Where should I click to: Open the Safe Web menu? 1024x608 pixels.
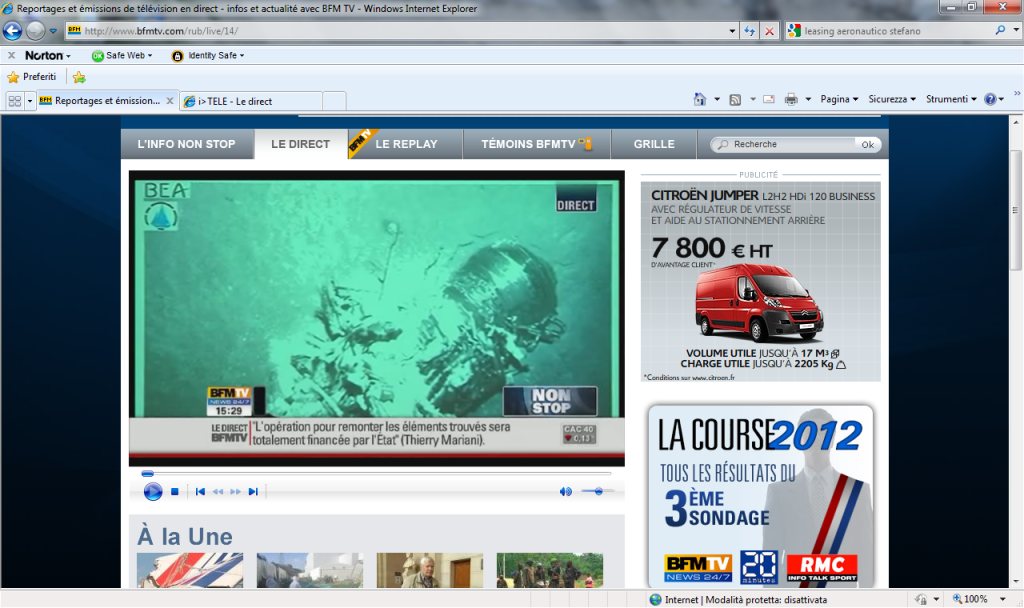pos(122,56)
